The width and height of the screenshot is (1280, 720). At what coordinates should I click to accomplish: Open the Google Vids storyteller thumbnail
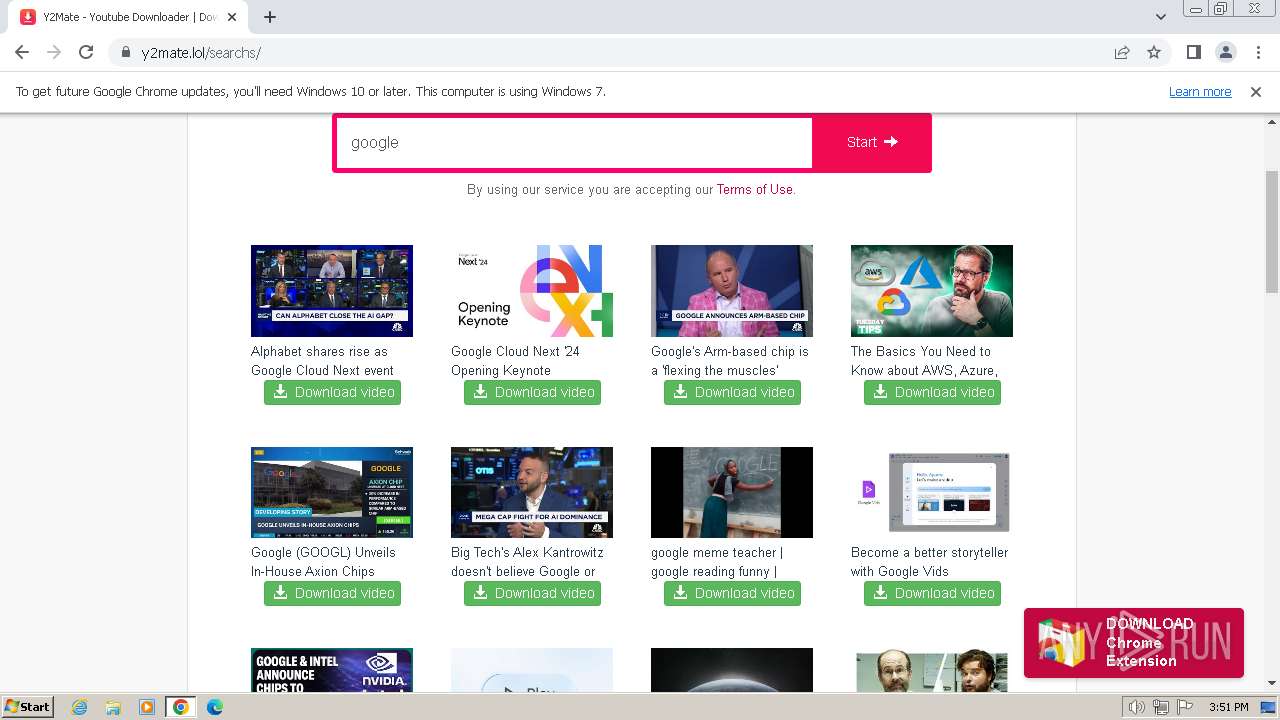click(x=932, y=492)
